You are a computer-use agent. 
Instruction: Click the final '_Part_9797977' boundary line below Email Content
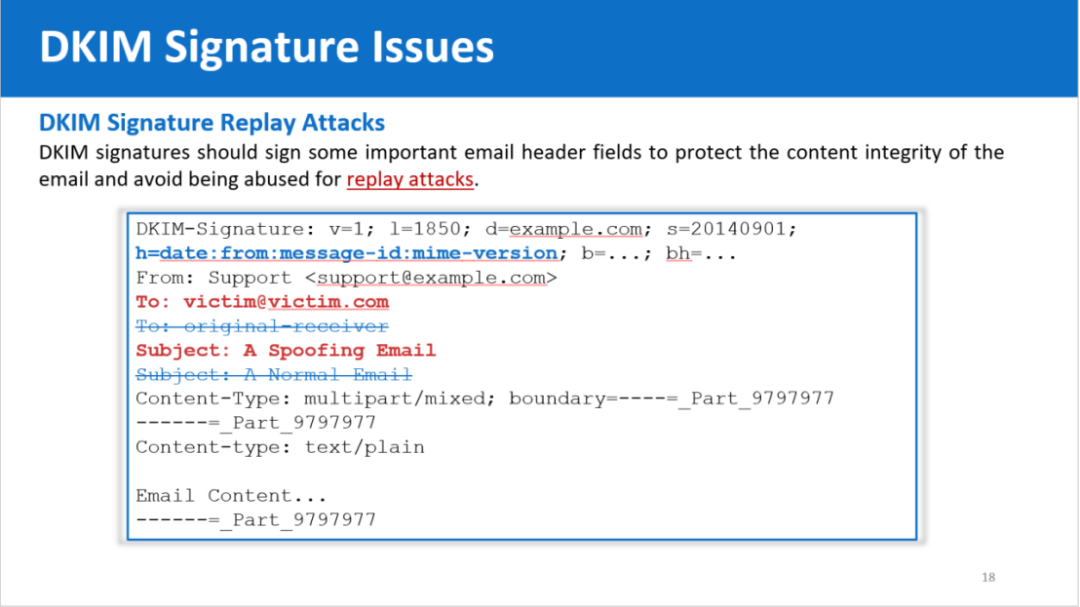[x=256, y=520]
